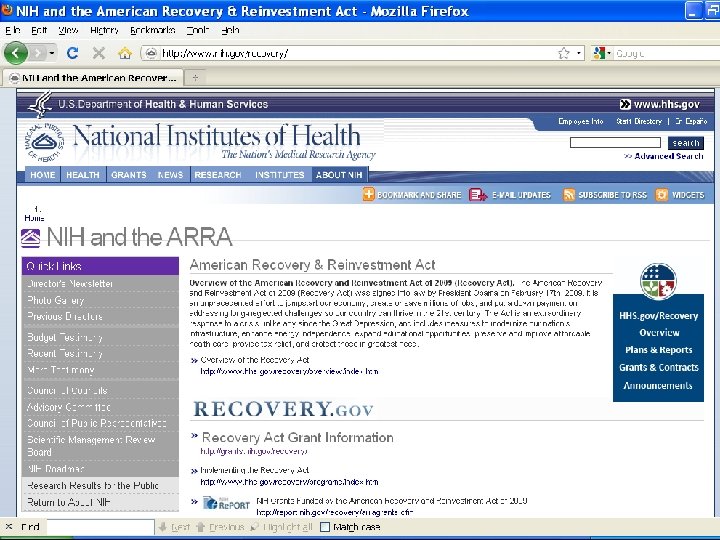720x540 pixels.
Task: Click the Firefox icon in title bar
Action: coord(6,10)
